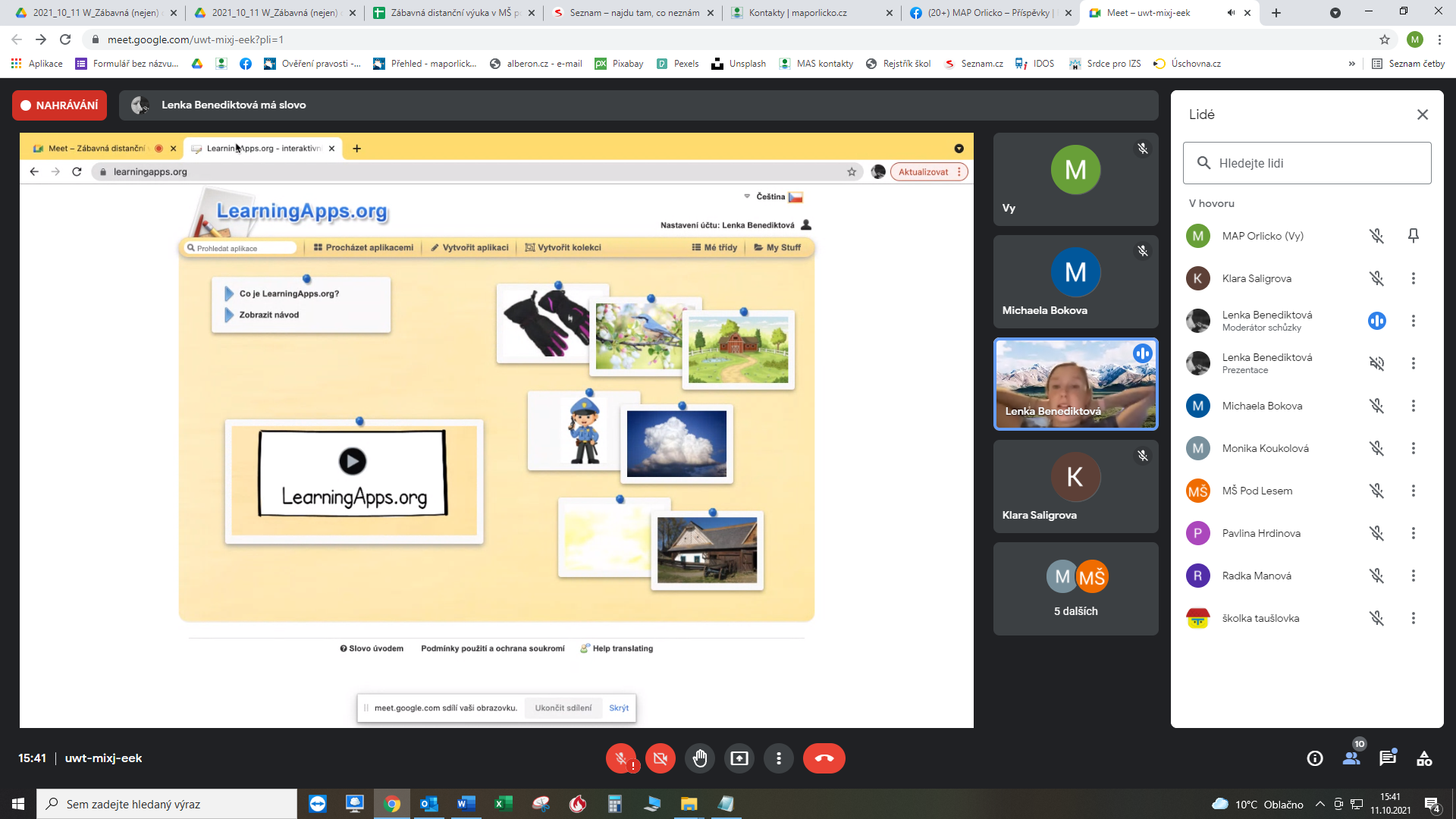
Task: Open the activities icon
Action: point(1424,758)
